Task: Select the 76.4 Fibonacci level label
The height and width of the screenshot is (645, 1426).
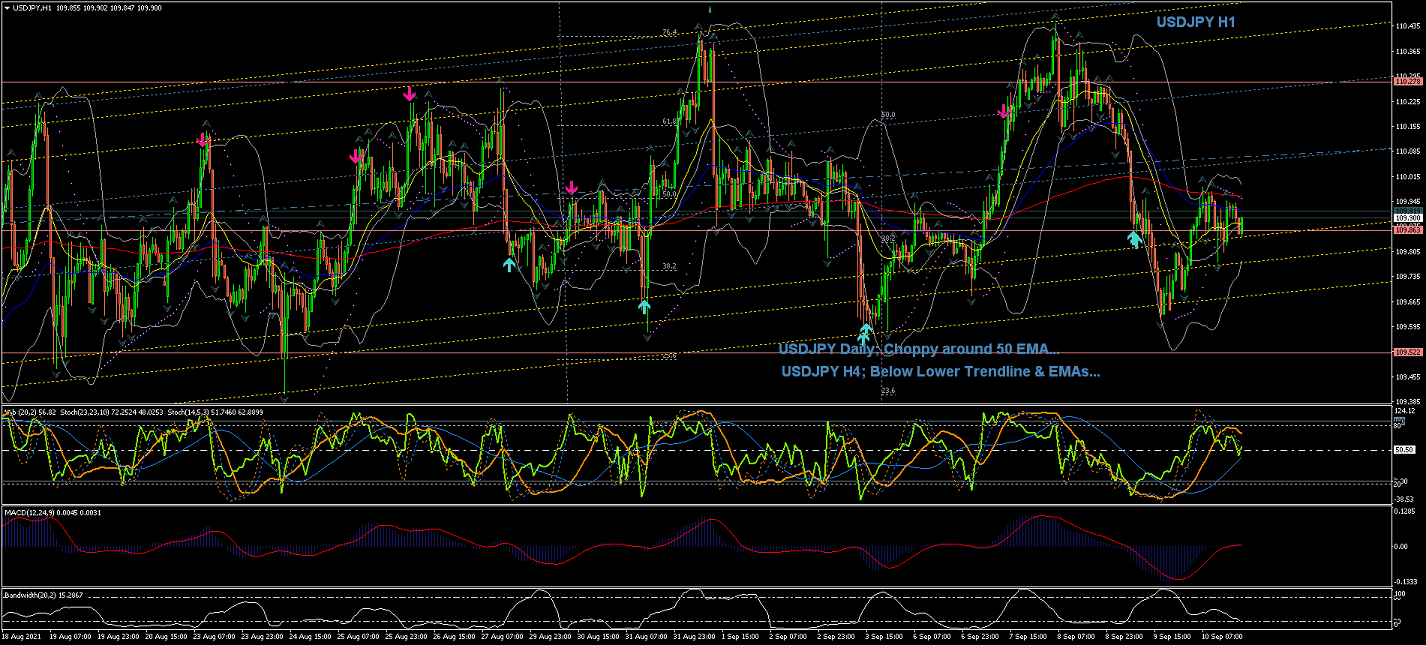Action: [x=669, y=33]
